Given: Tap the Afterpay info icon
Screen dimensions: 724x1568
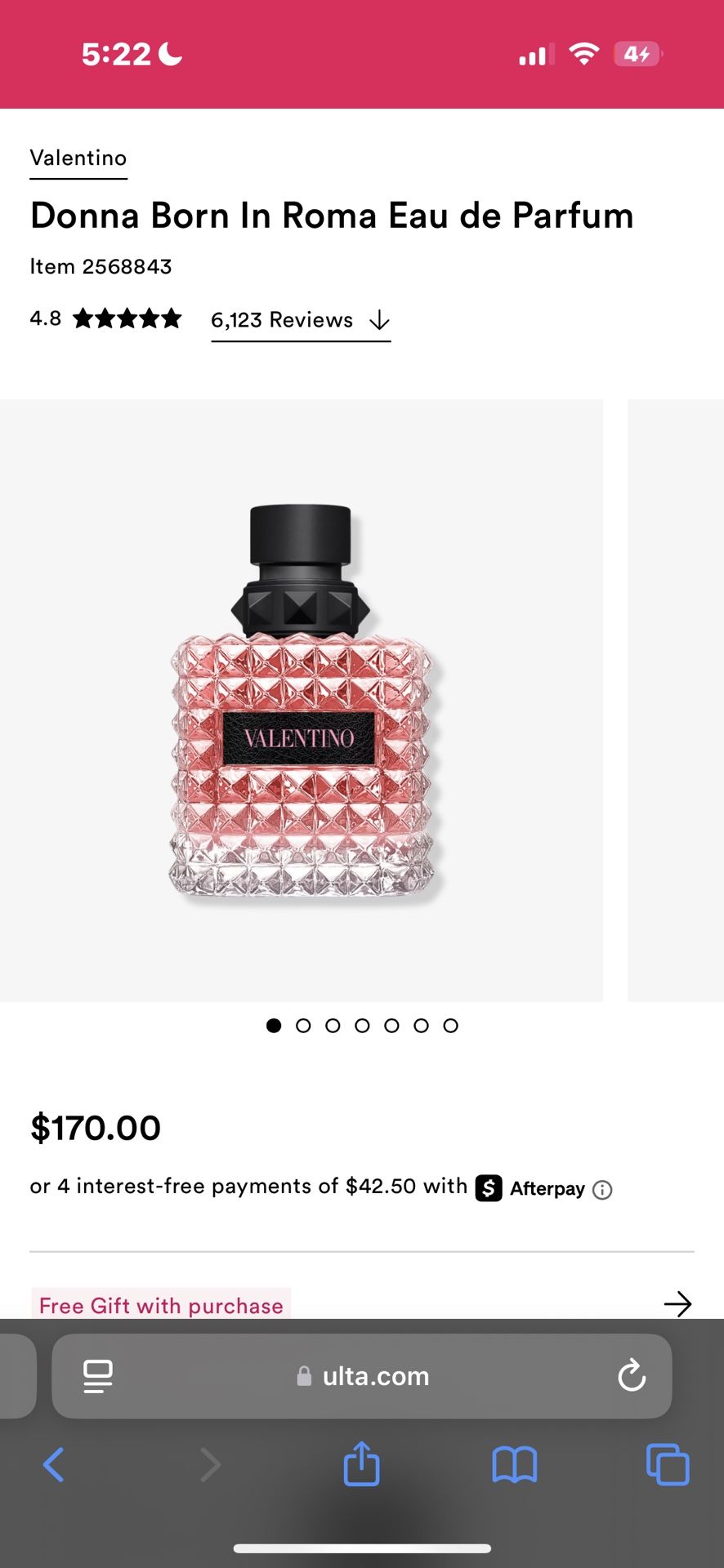Looking at the screenshot, I should [x=602, y=1190].
